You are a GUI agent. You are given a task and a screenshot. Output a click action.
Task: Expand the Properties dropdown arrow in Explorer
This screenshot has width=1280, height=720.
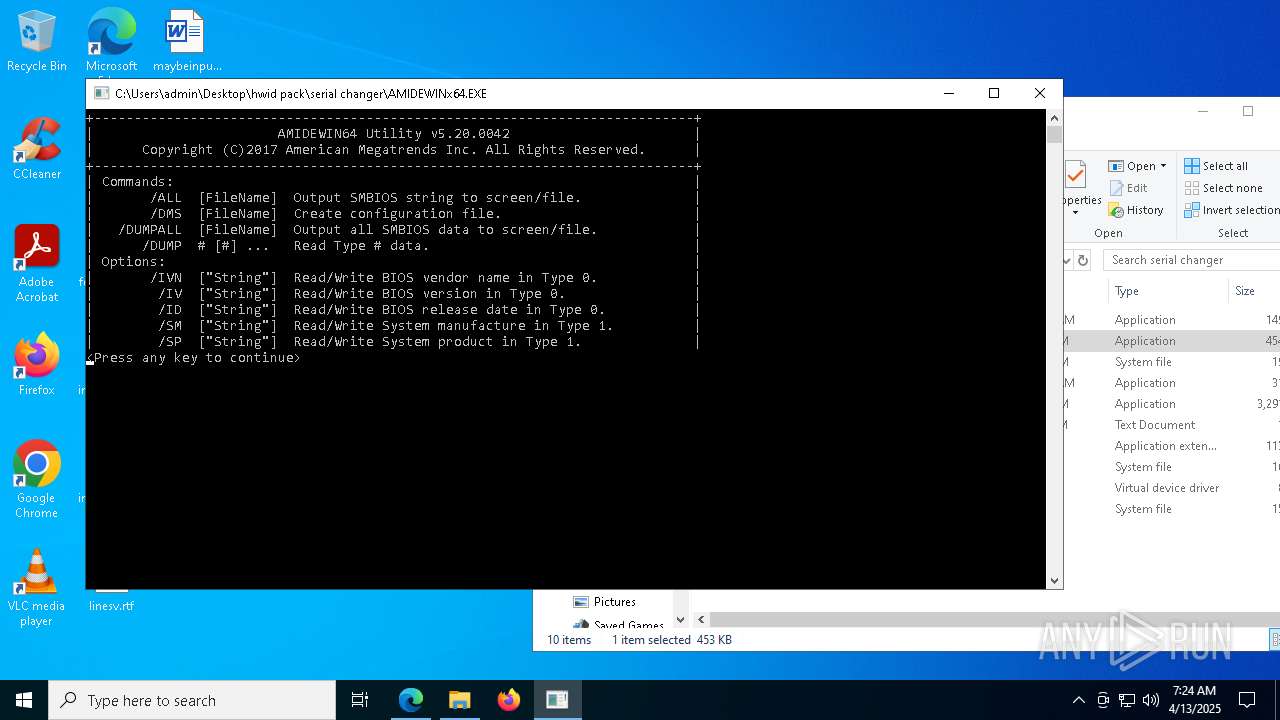click(x=1075, y=212)
